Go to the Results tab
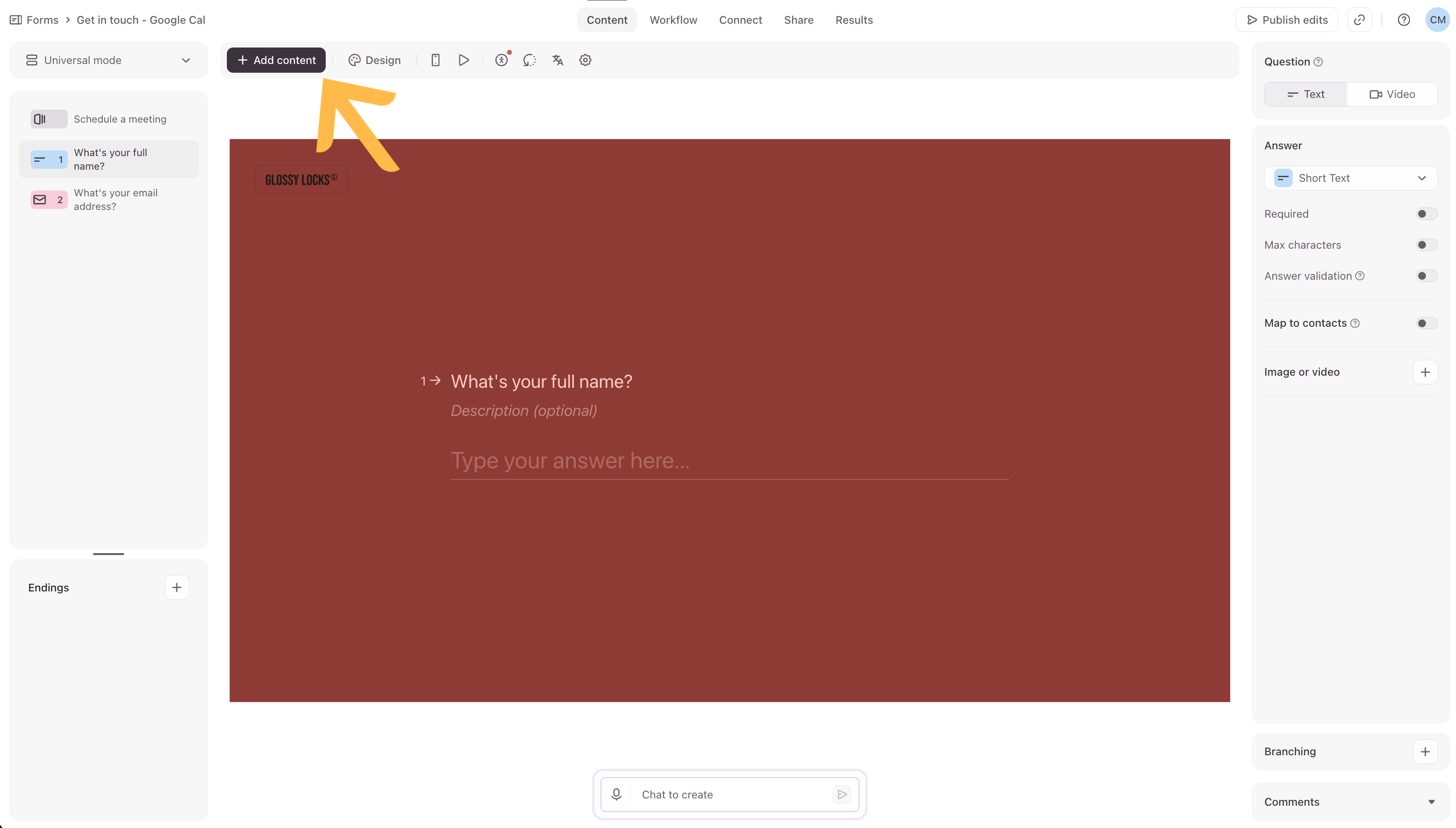 point(854,20)
